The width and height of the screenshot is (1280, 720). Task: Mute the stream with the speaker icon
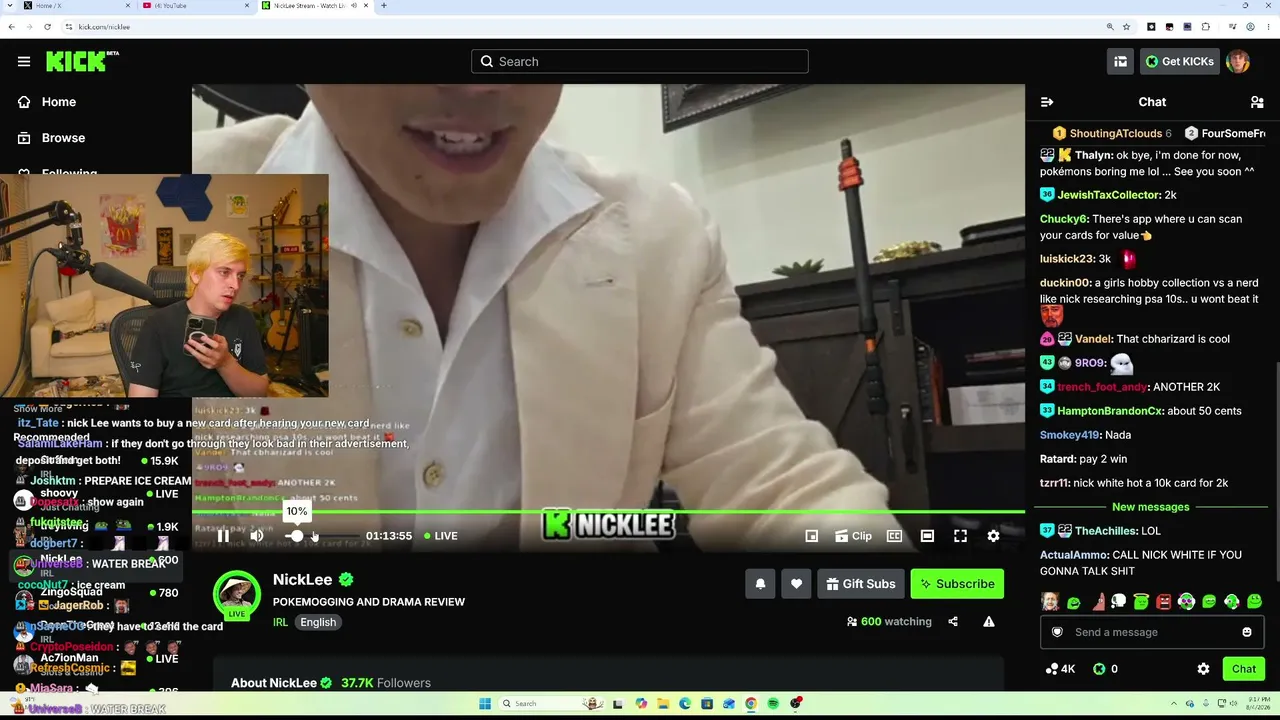point(257,536)
